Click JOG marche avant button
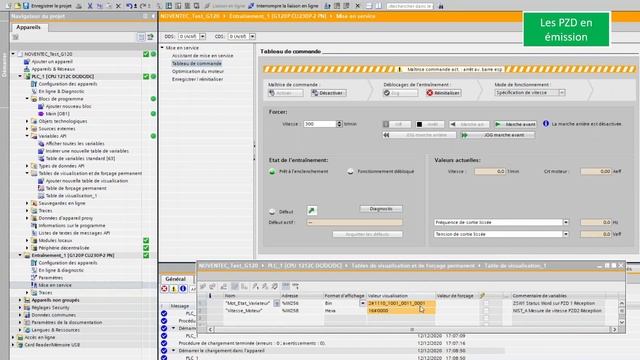 pyautogui.click(x=498, y=135)
